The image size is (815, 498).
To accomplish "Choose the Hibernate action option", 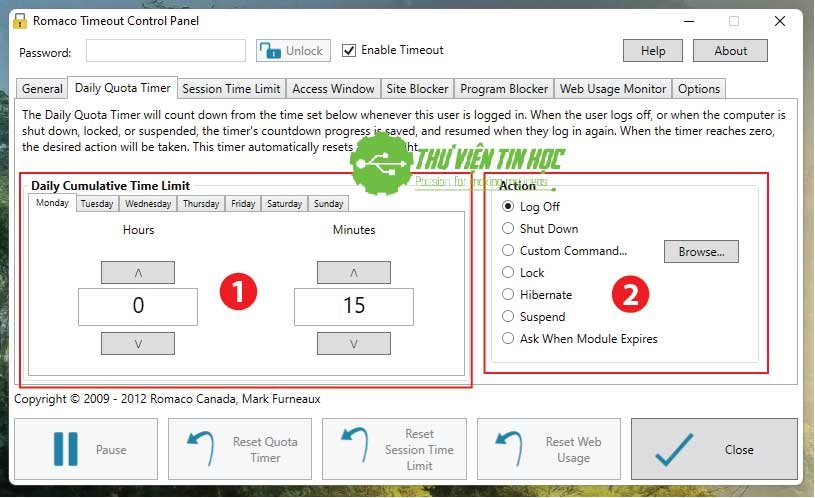I will tap(509, 295).
